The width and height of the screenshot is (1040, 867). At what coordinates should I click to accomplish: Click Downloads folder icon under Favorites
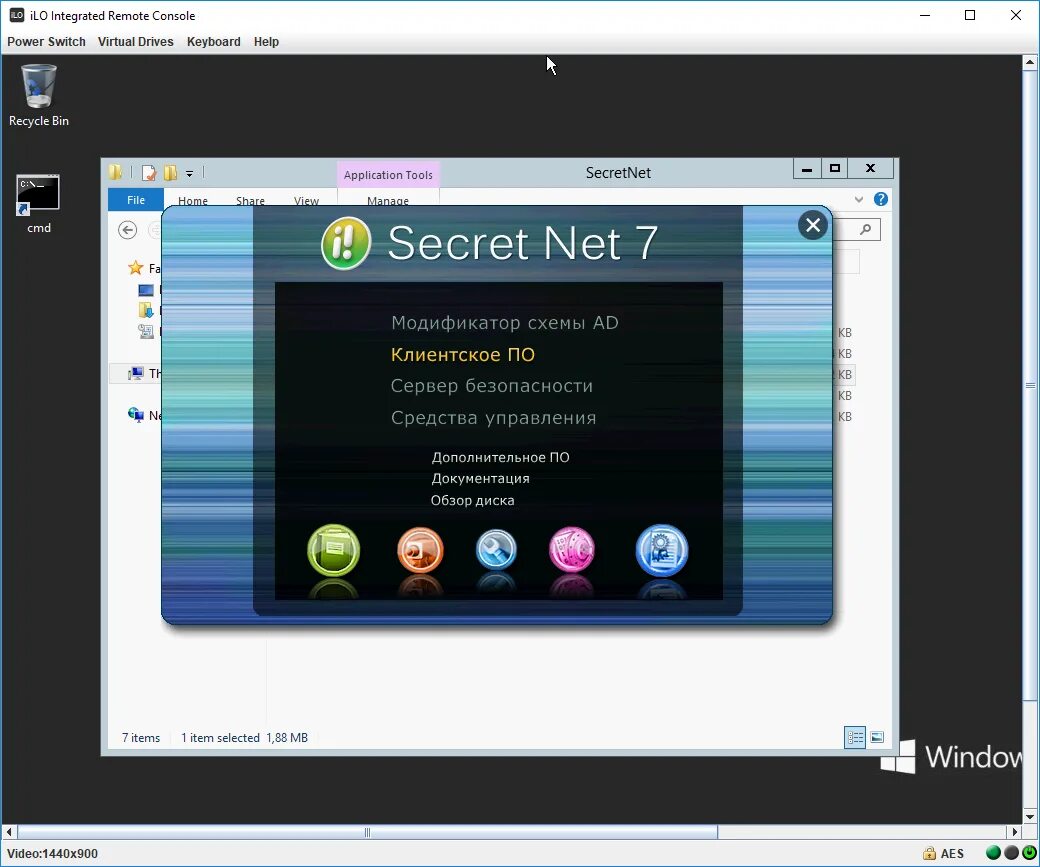coord(146,310)
